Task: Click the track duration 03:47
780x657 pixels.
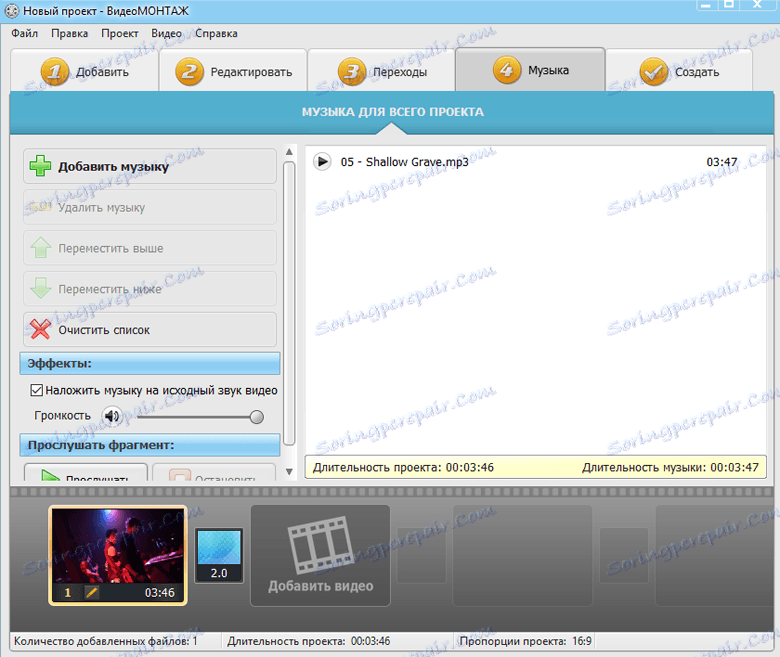Action: click(721, 162)
